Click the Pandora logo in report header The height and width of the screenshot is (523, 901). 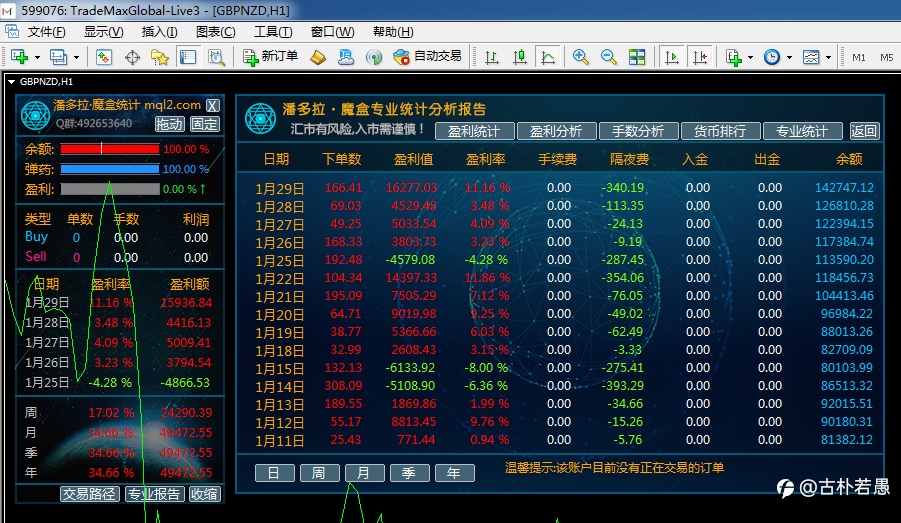260,118
